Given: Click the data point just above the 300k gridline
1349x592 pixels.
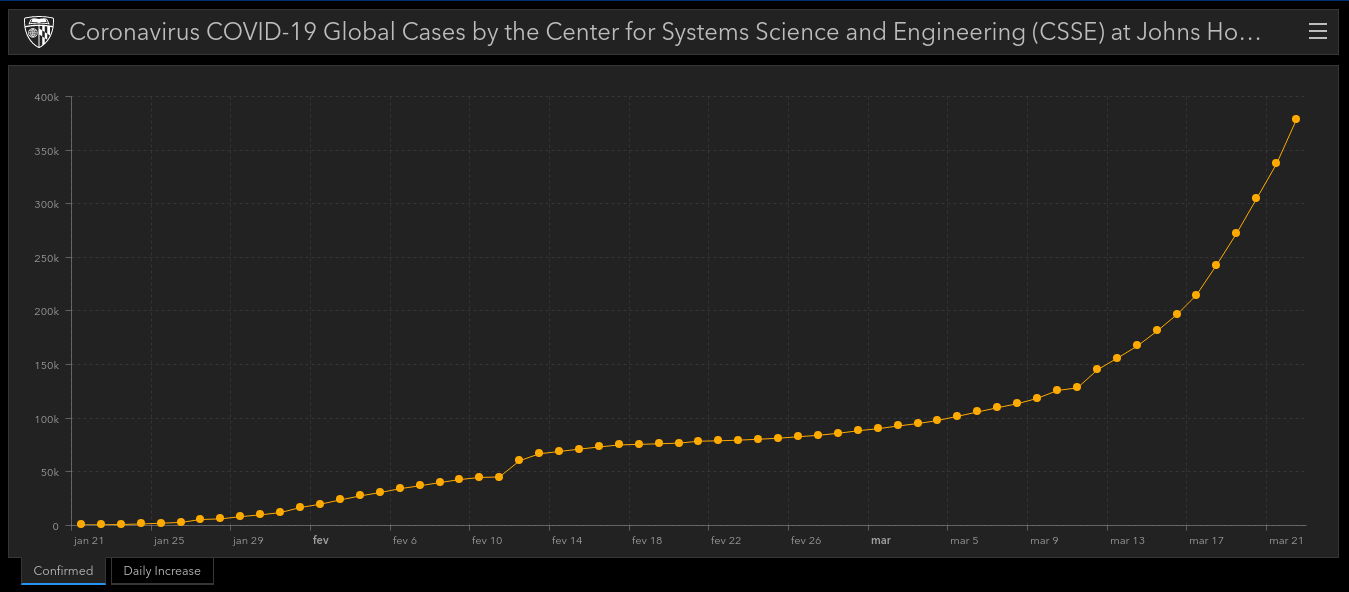Looking at the screenshot, I should click(x=1256, y=198).
